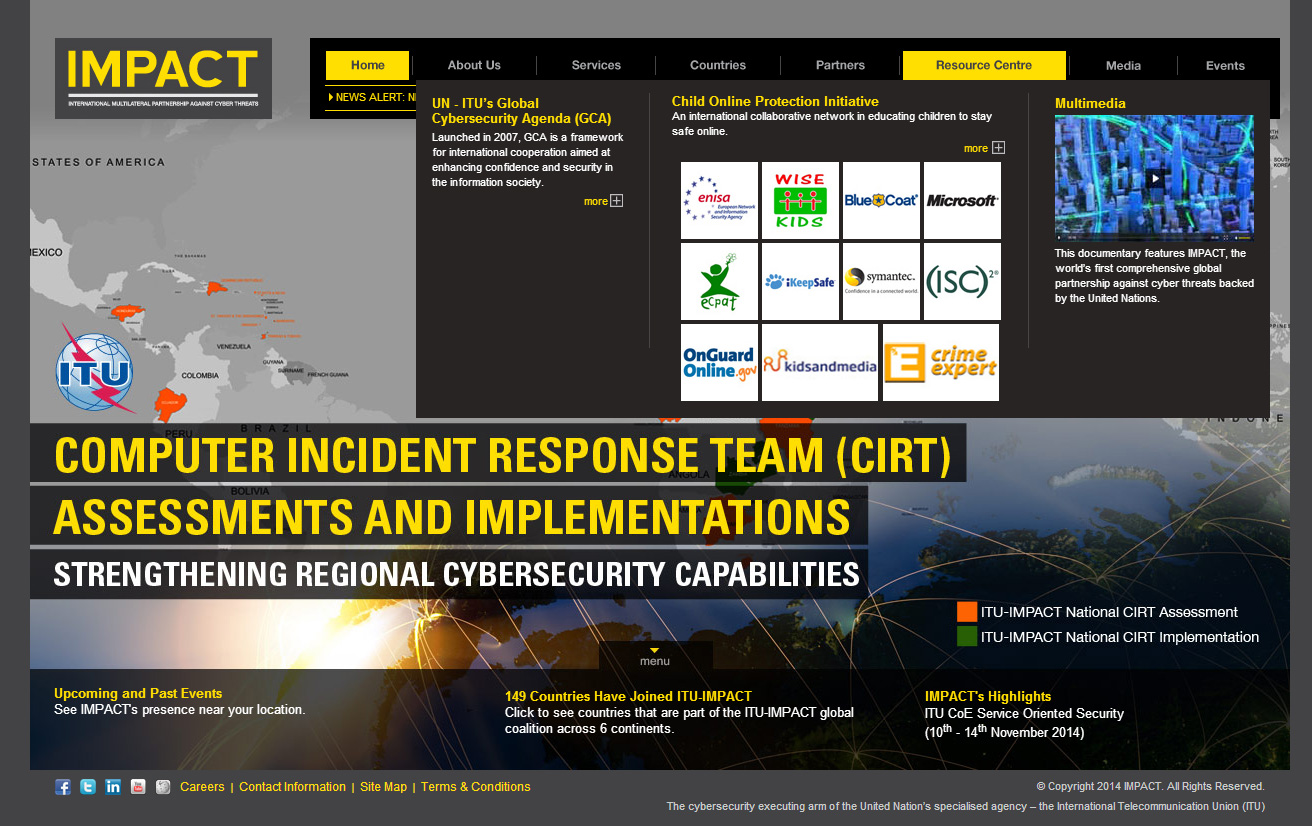The width and height of the screenshot is (1312, 826).
Task: Expand the bottom 'menu' arrow tab
Action: (655, 656)
